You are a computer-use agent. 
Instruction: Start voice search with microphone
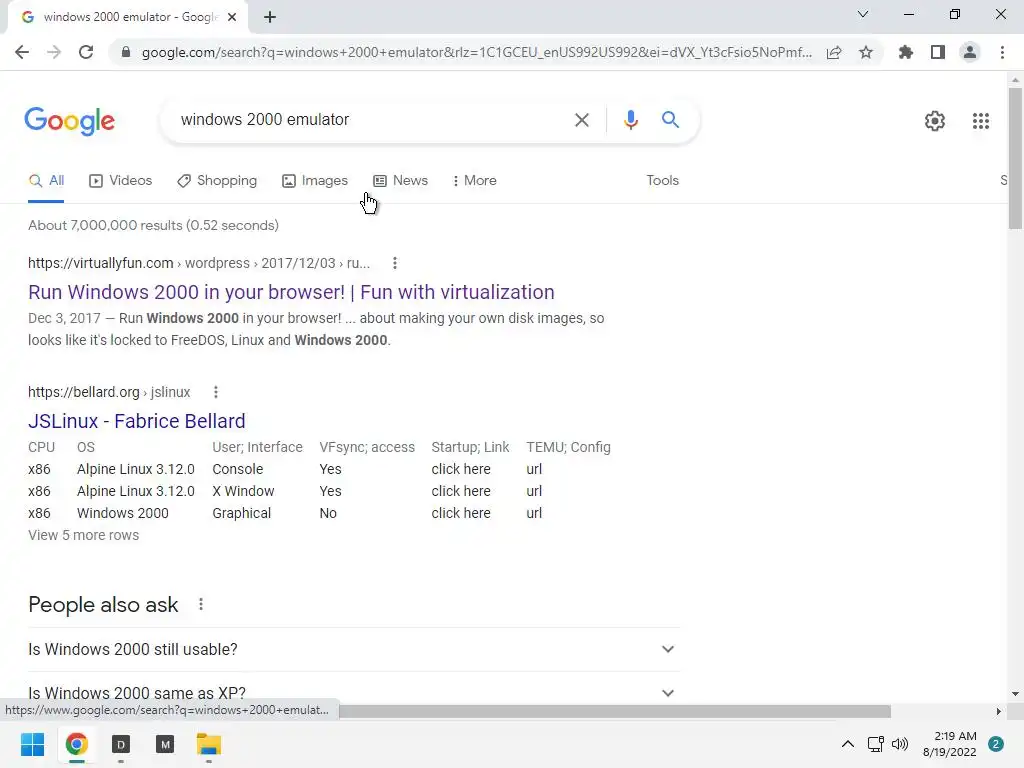630,120
